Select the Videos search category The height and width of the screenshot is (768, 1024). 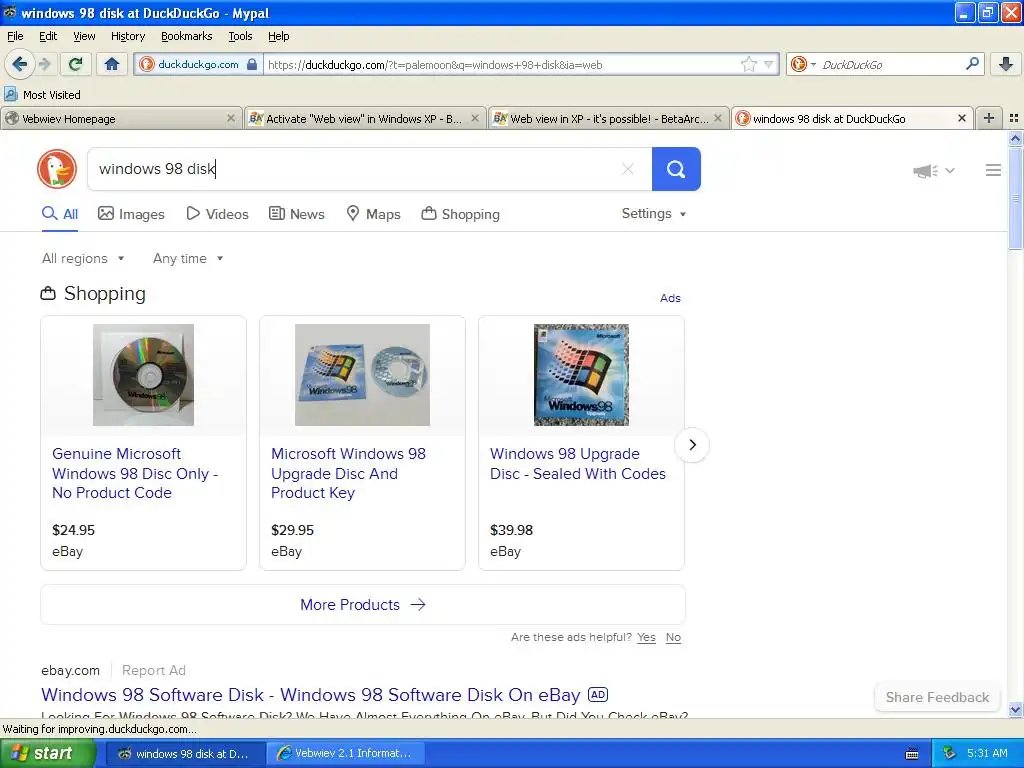click(x=217, y=214)
